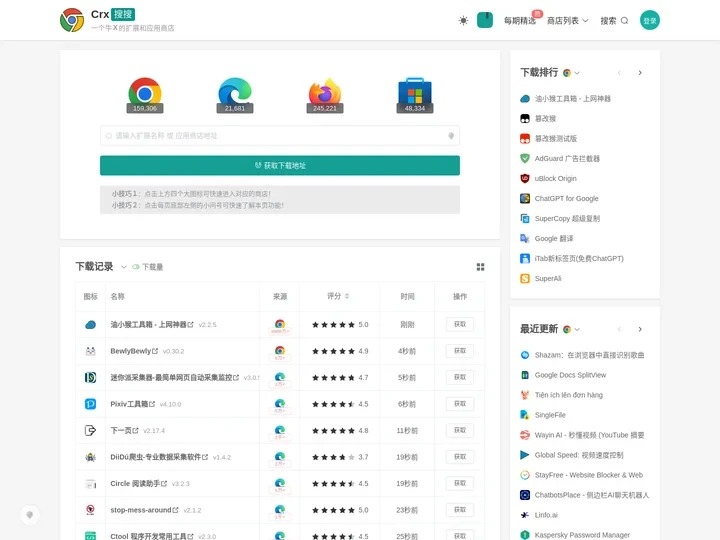
Task: Open ChatGPT for Google icon
Action: (x=525, y=198)
